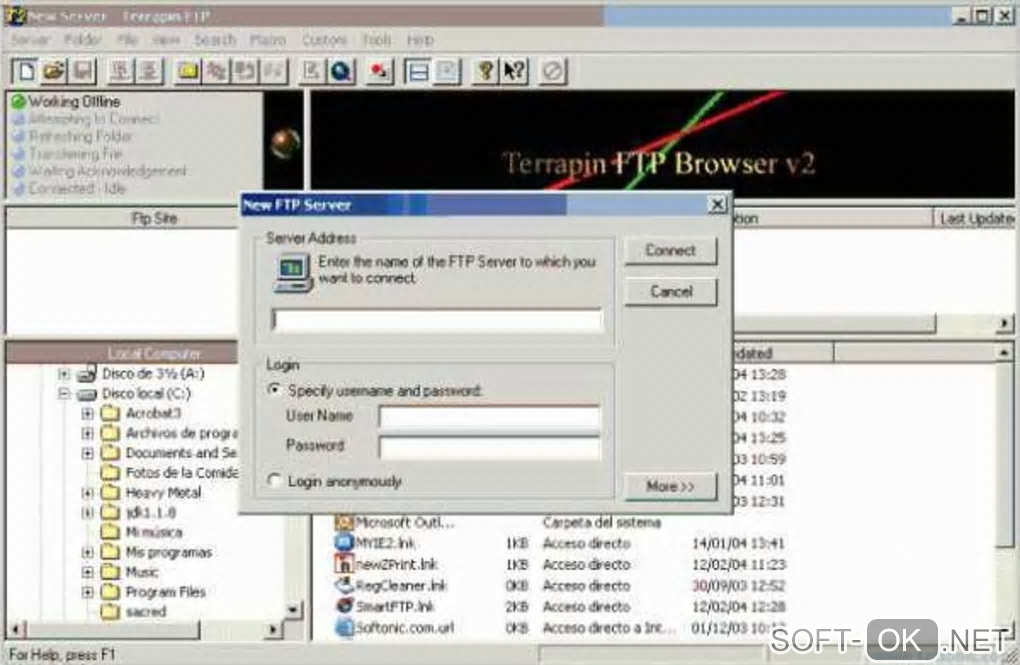The width and height of the screenshot is (1020, 665).
Task: Click the green Working Offline status icon
Action: click(18, 101)
